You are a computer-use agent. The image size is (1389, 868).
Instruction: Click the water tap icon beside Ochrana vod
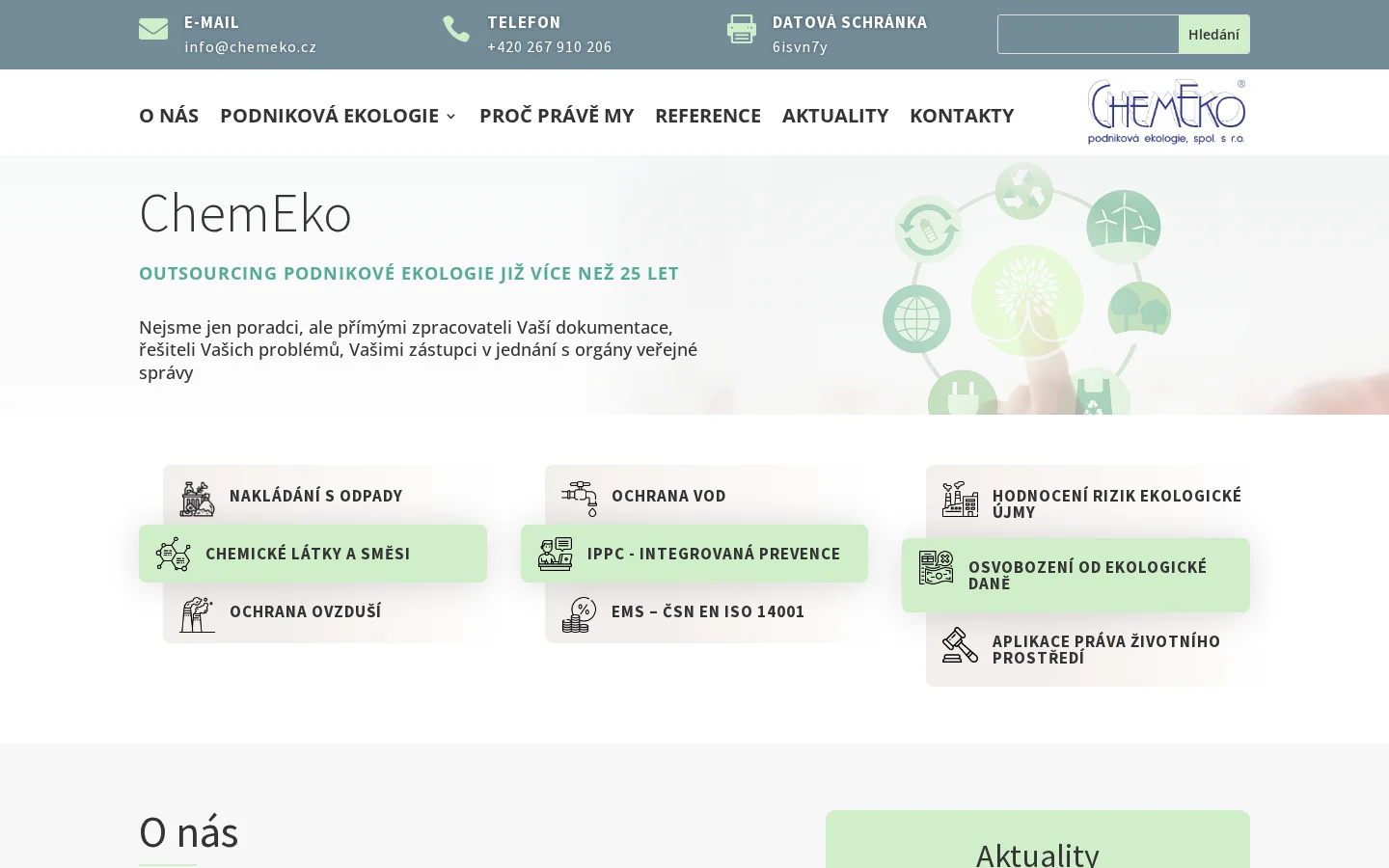coord(580,499)
